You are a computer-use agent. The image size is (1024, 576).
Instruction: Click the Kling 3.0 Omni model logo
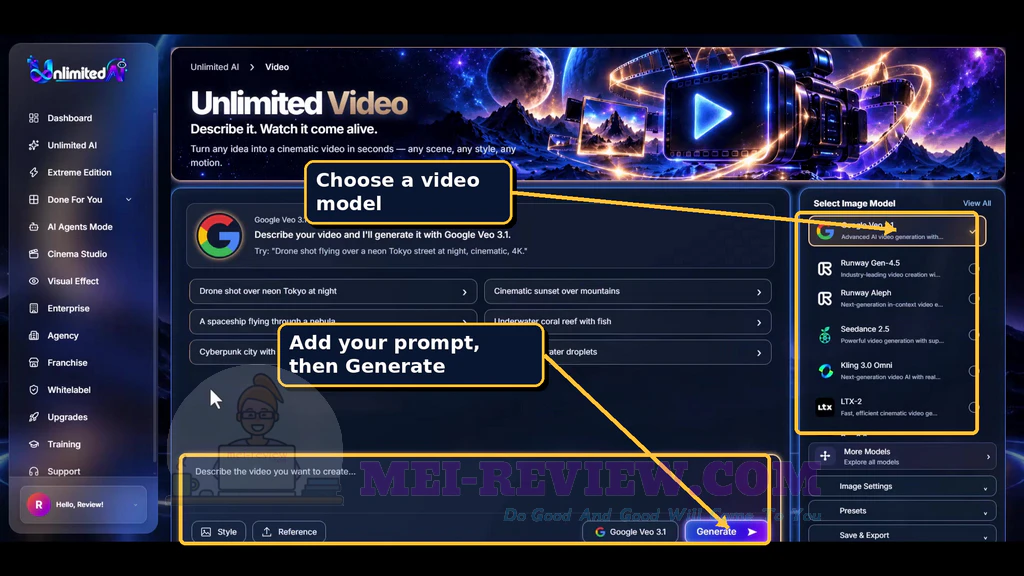click(825, 371)
